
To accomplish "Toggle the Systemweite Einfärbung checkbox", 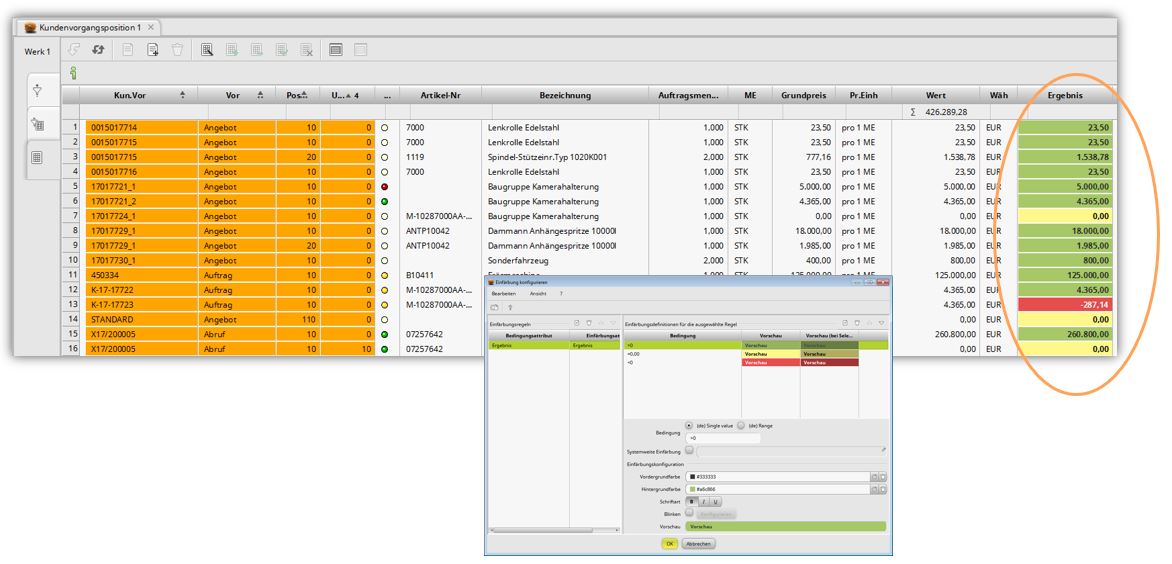I will [x=689, y=450].
